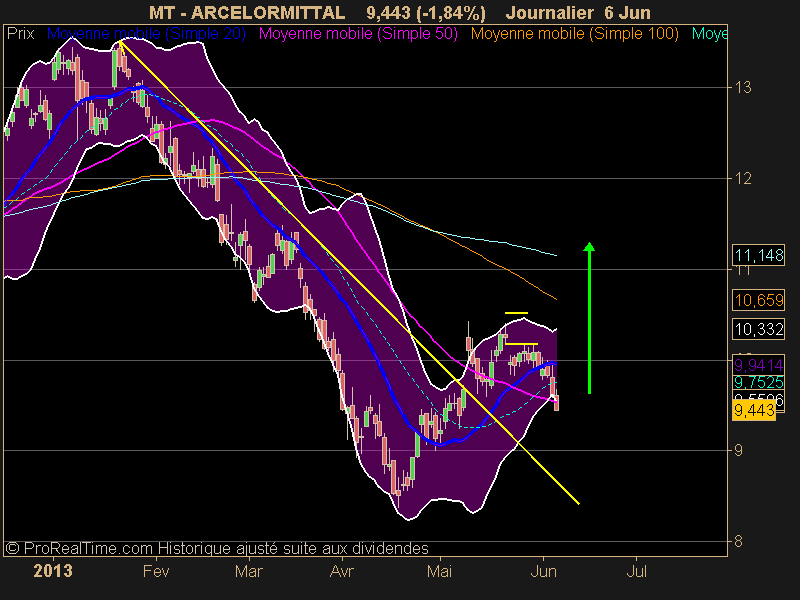Click the MT - ARCELORMITTAL chart title

pos(247,12)
